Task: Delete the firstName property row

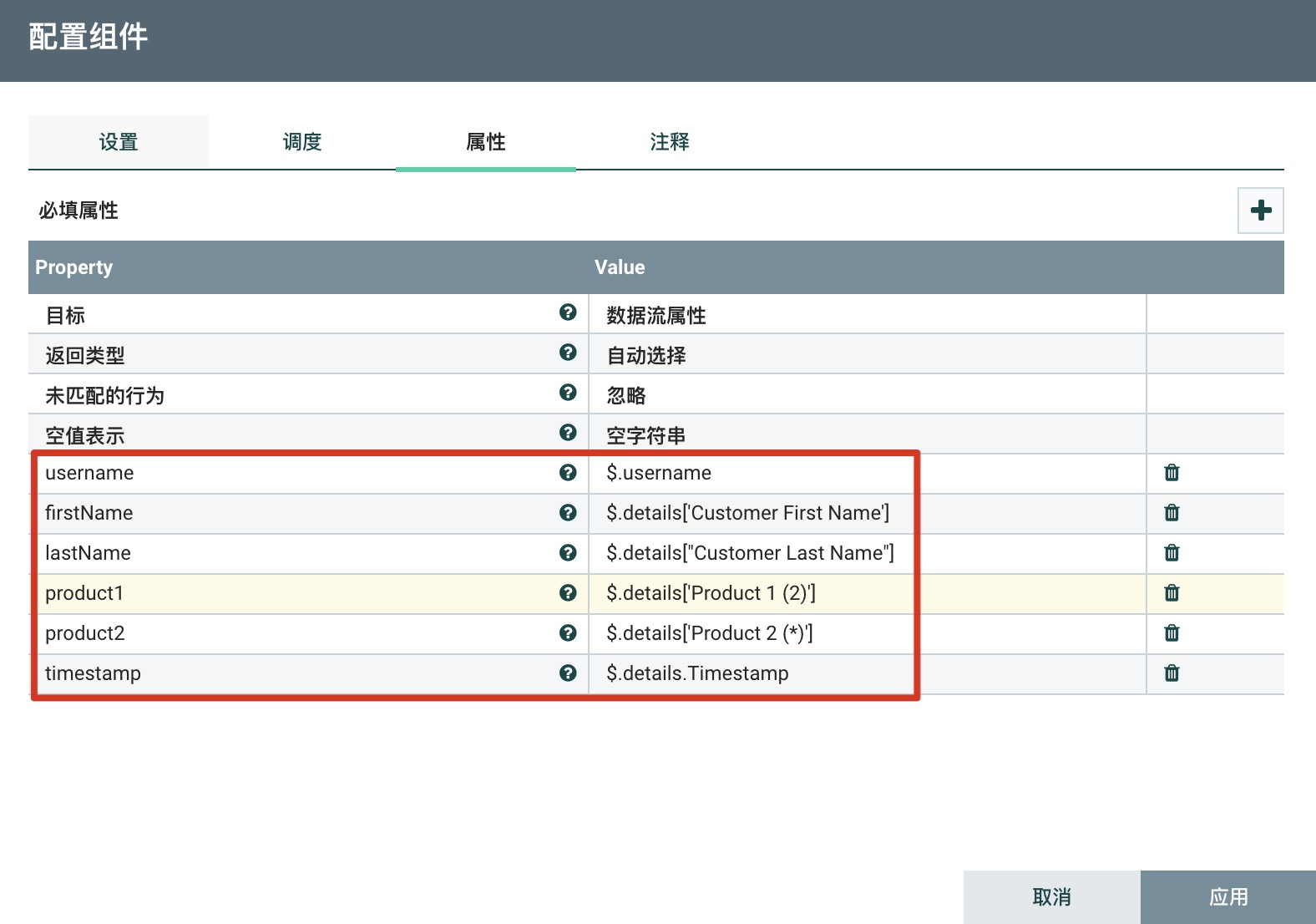Action: click(1172, 513)
